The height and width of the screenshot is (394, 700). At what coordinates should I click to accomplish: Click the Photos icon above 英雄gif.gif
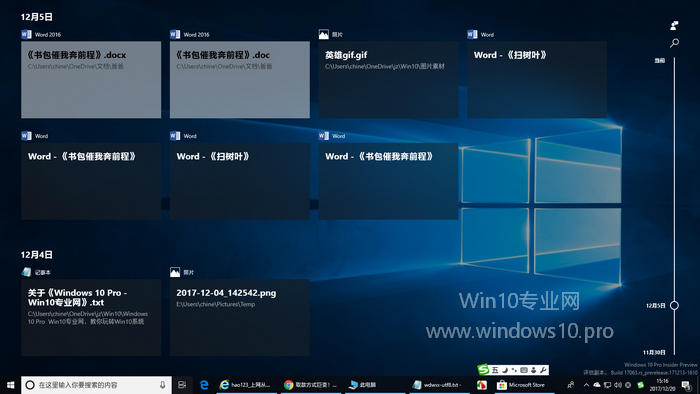coord(324,34)
